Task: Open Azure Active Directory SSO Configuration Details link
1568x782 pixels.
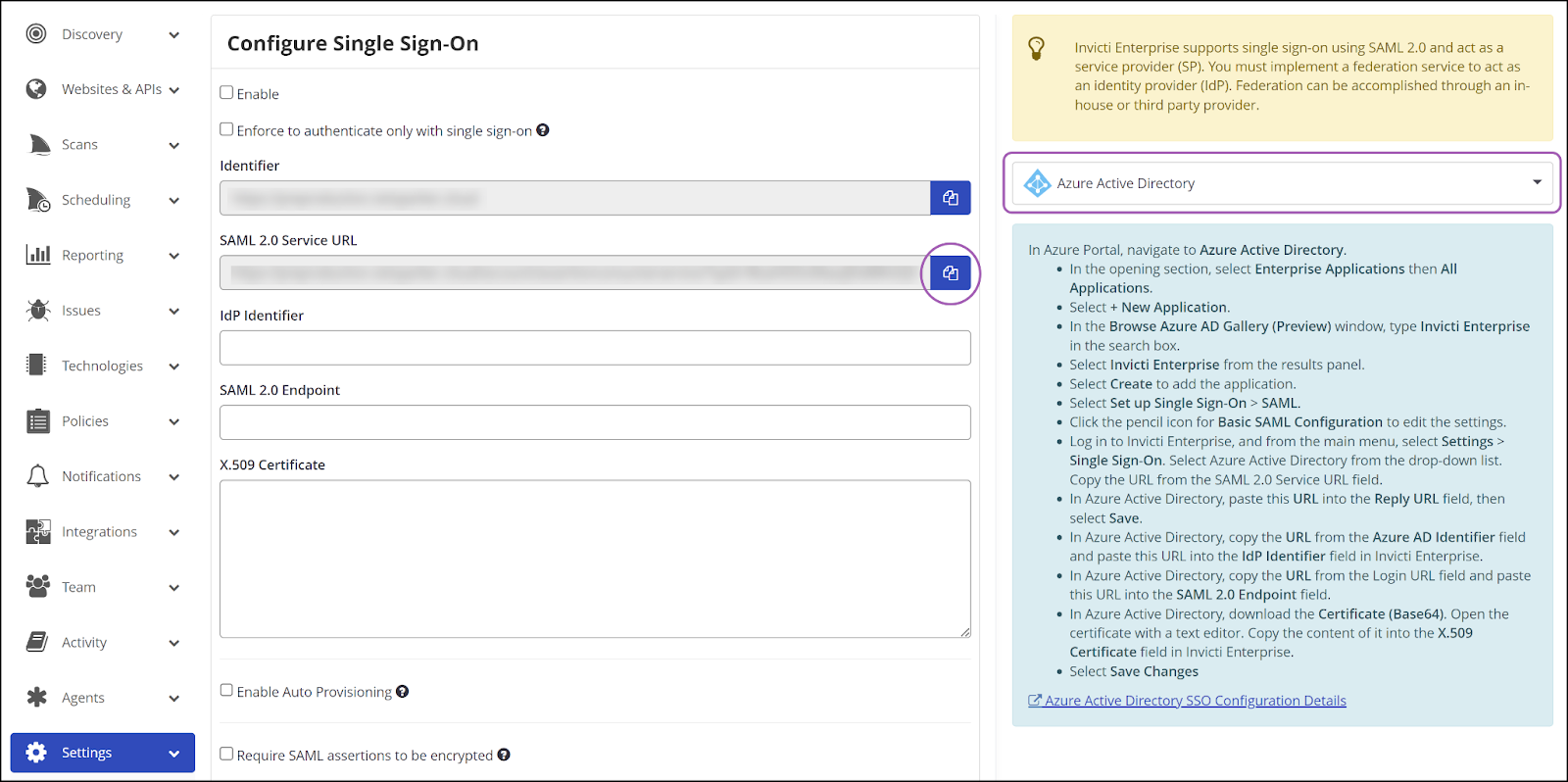Action: (1187, 701)
